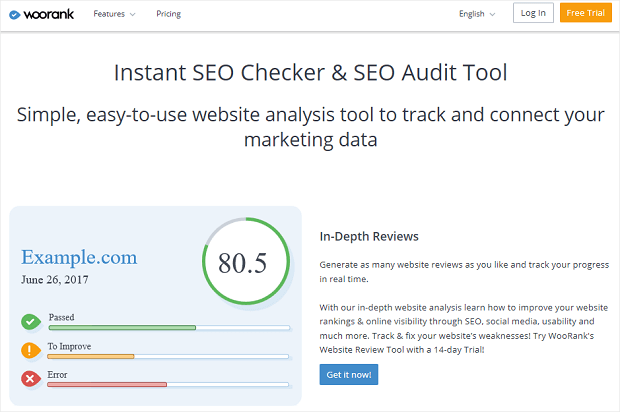The height and width of the screenshot is (412, 620).
Task: Click the Example.com site name
Action: [79, 258]
